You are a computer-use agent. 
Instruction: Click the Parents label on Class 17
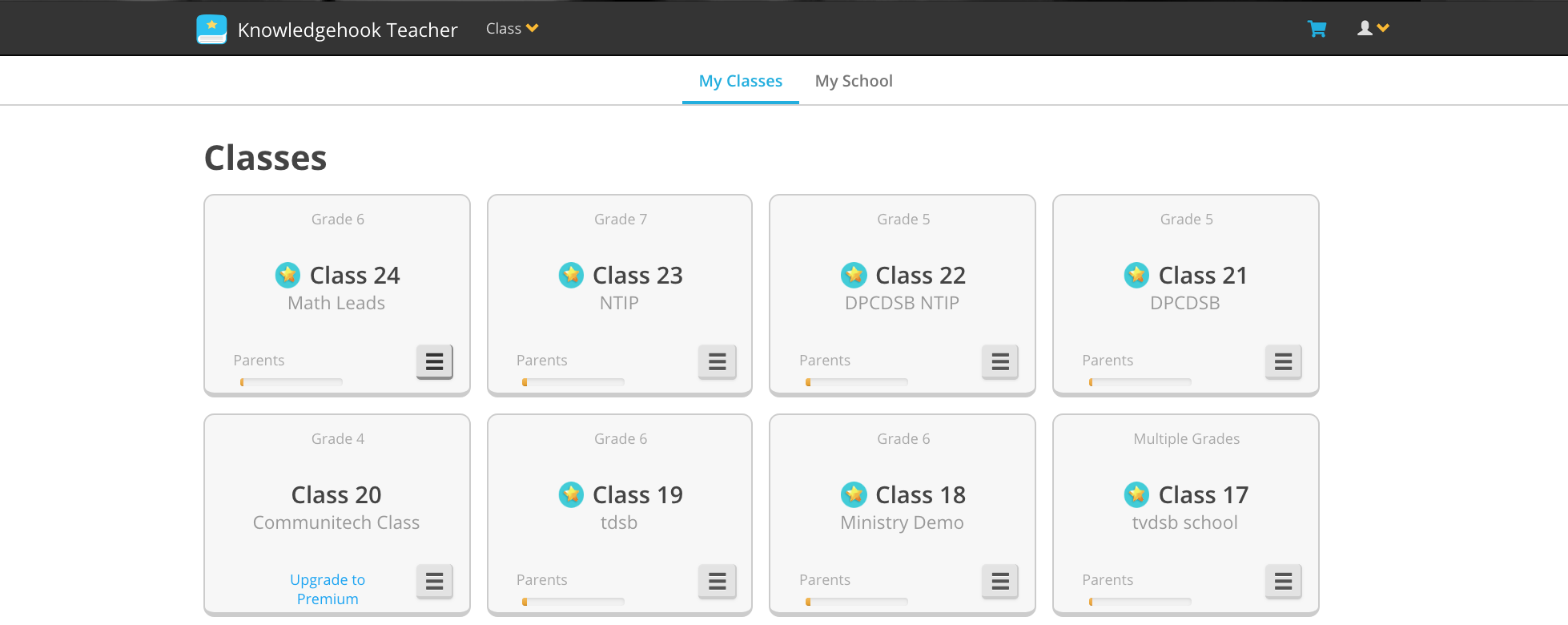click(1108, 580)
